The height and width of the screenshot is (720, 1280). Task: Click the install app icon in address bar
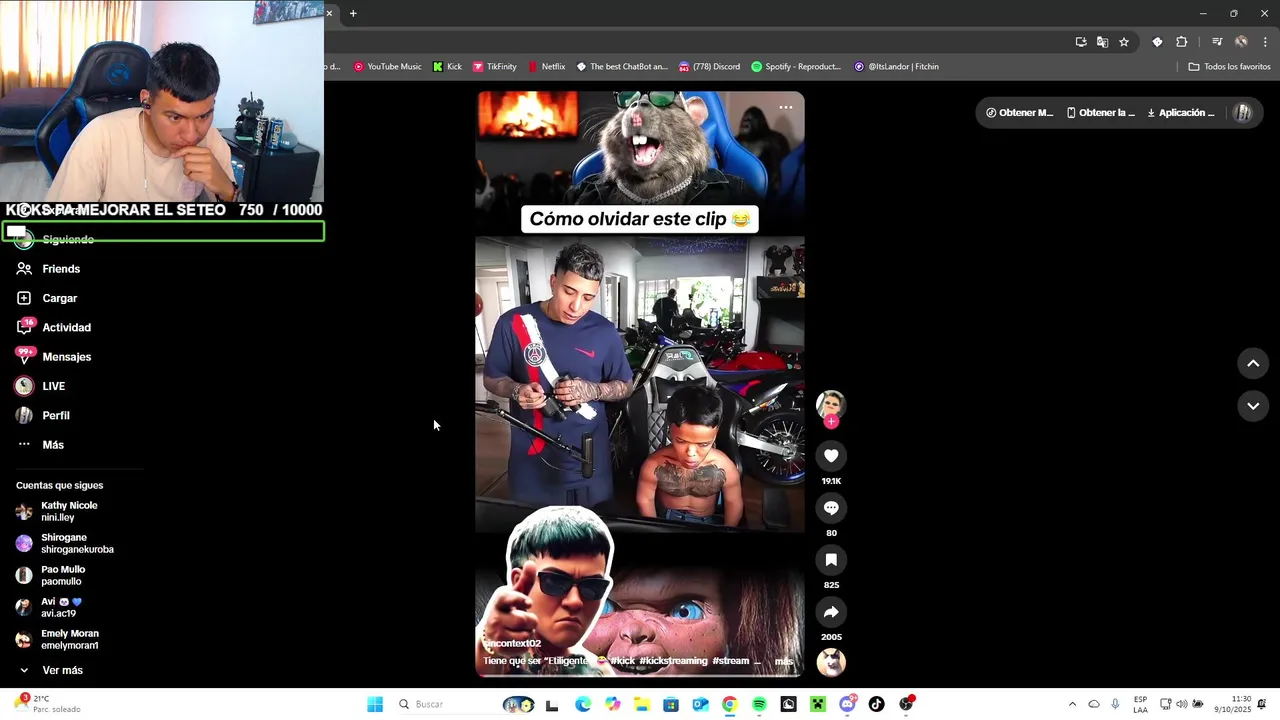(x=1081, y=42)
